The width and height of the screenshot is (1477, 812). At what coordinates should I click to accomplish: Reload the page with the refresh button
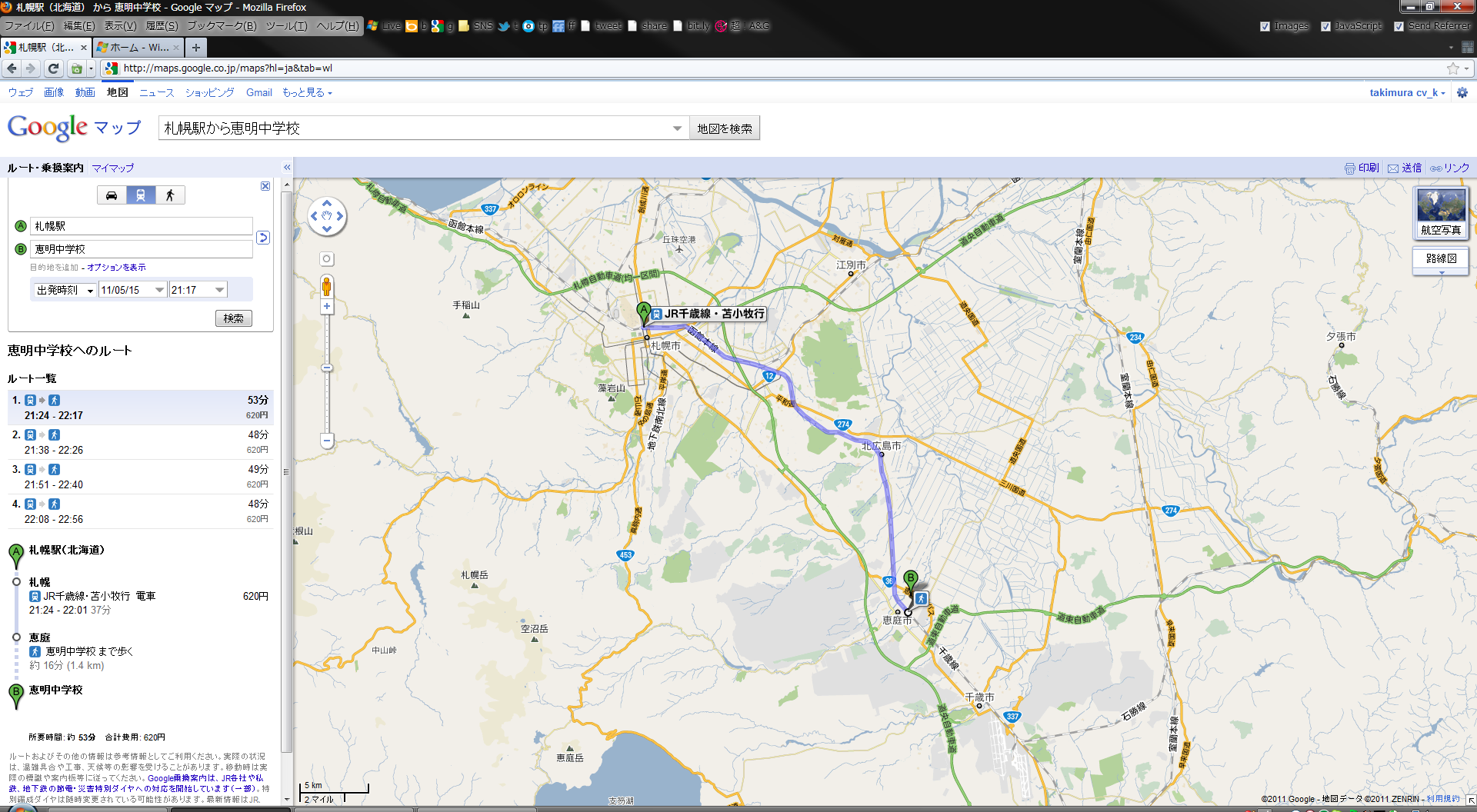pos(53,68)
